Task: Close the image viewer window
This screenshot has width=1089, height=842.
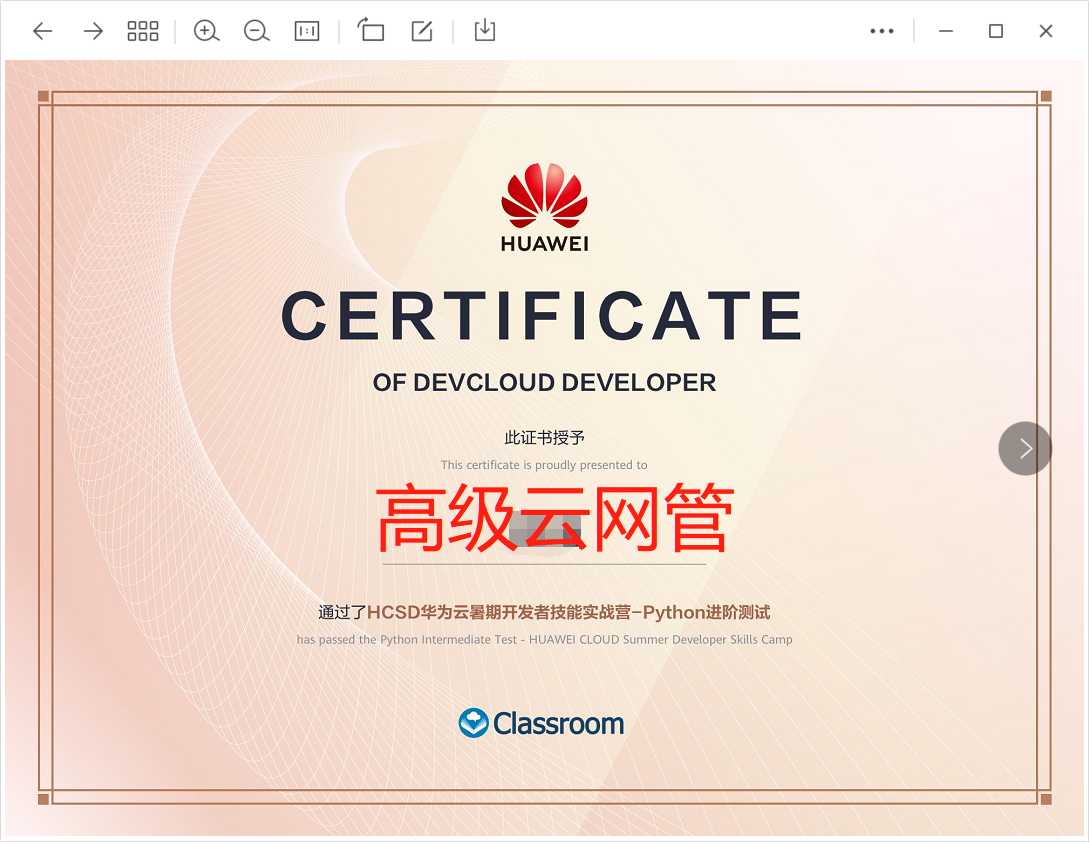Action: pos(1046,31)
